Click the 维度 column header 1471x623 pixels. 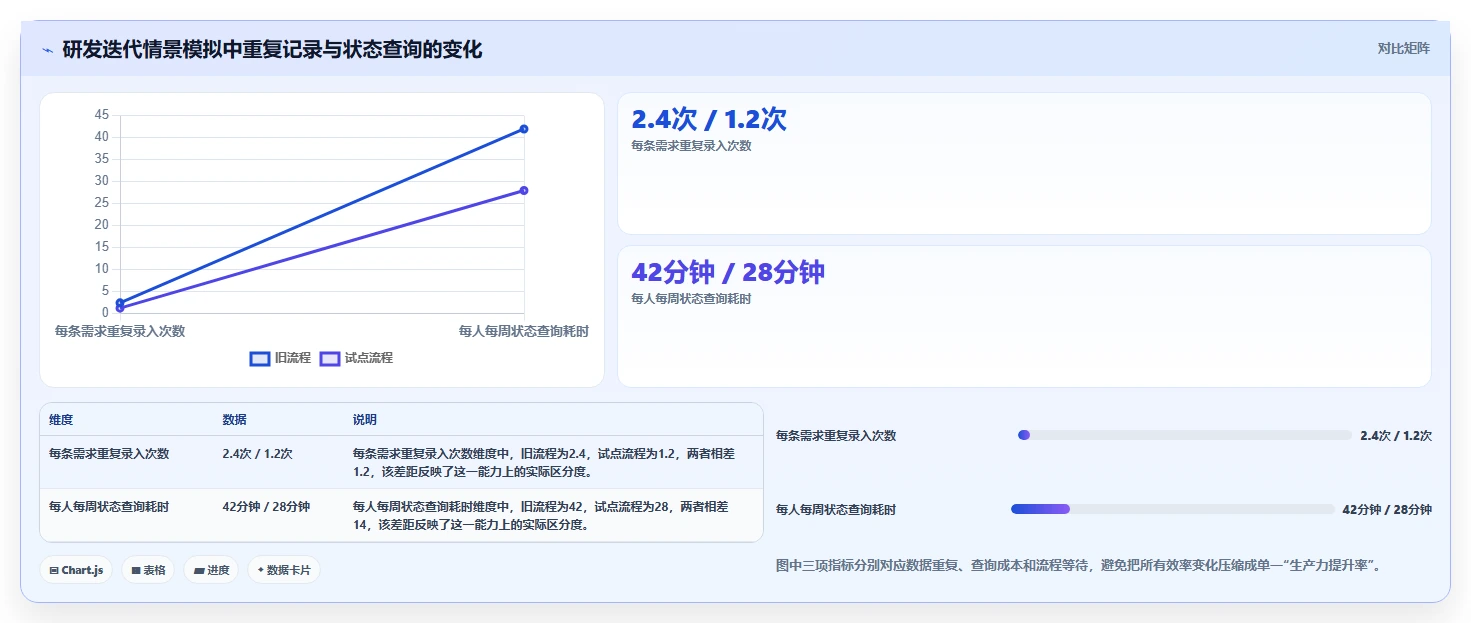61,420
